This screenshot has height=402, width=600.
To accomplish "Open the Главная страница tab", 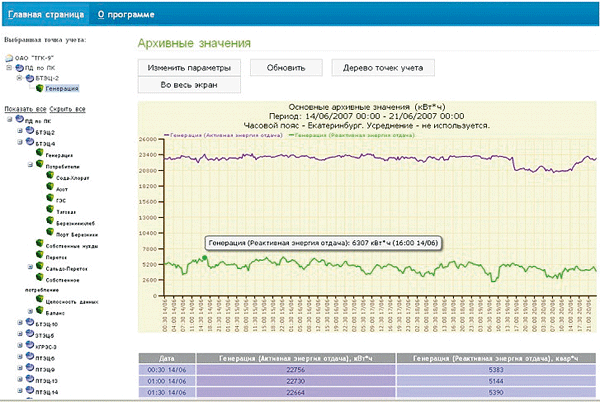I will [46, 15].
